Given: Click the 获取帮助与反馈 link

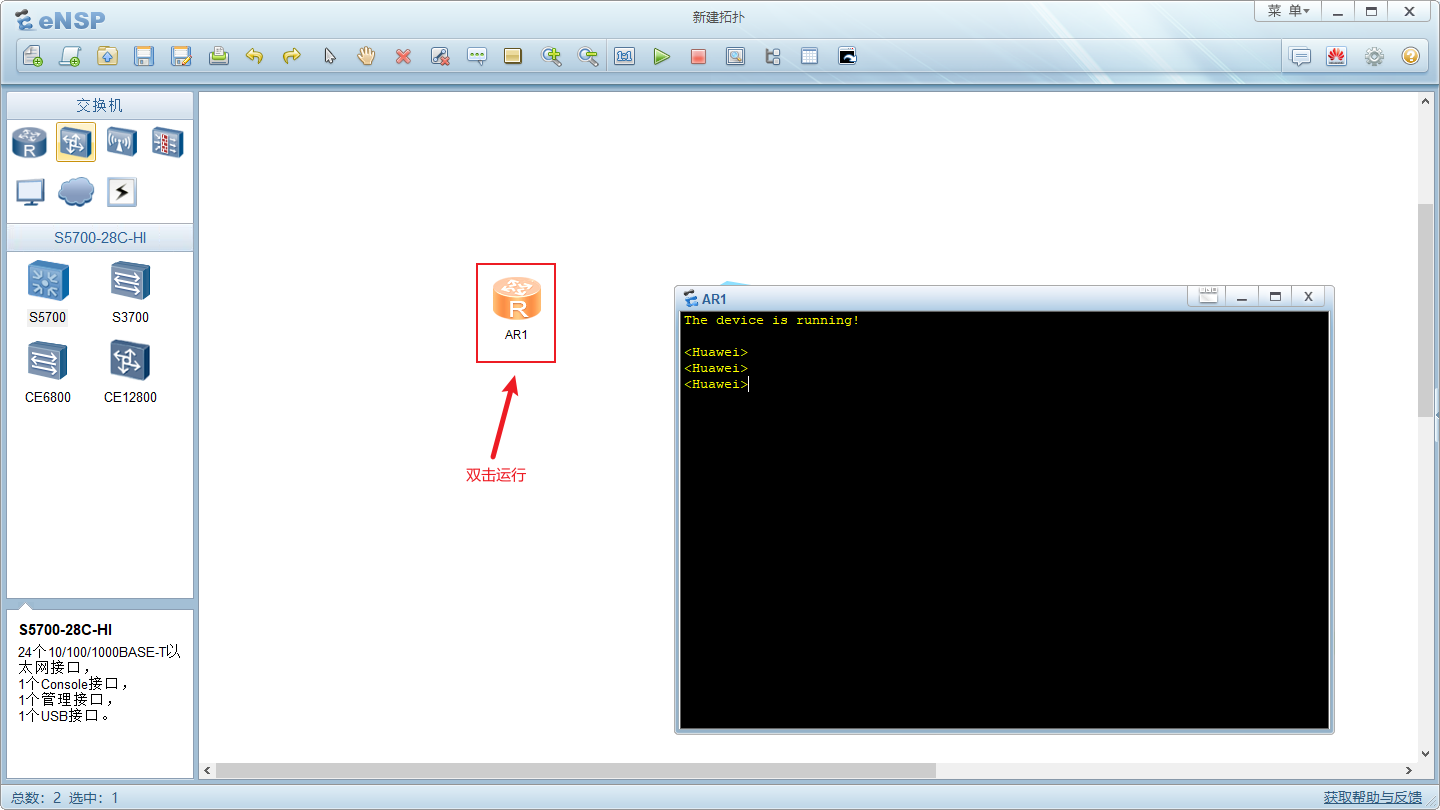Looking at the screenshot, I should 1372,797.
